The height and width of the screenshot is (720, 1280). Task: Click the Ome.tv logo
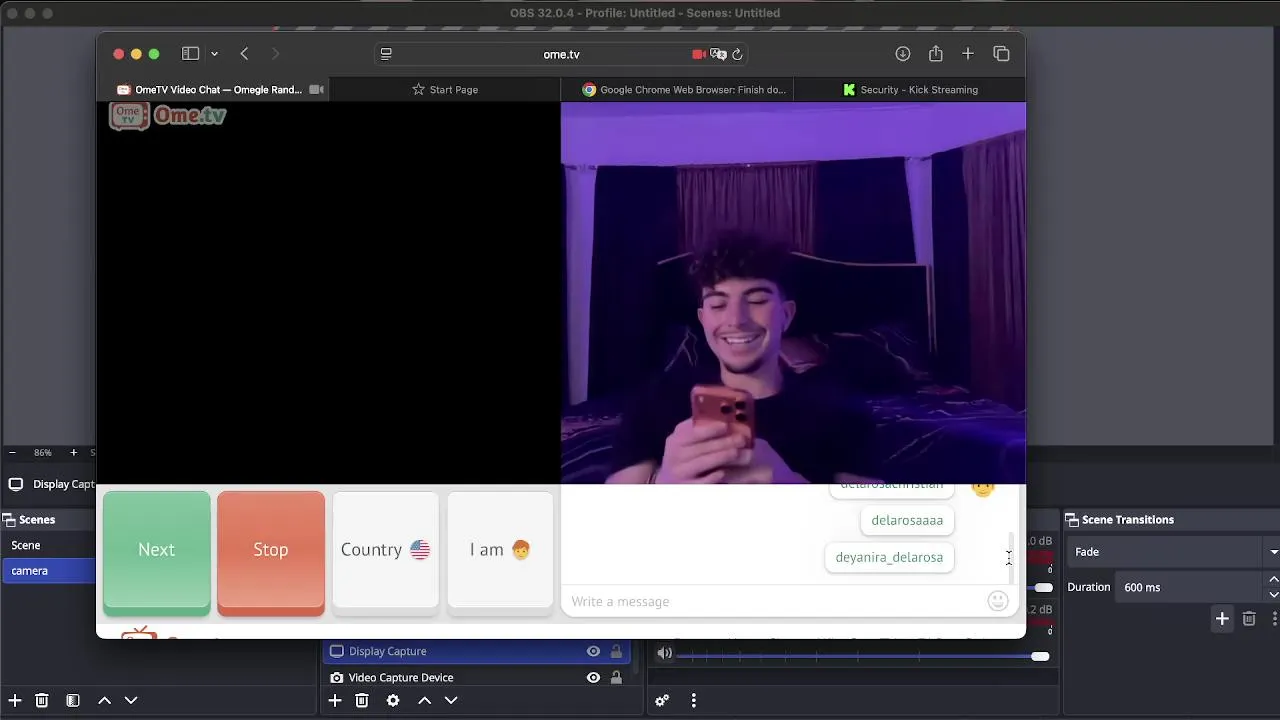(168, 116)
